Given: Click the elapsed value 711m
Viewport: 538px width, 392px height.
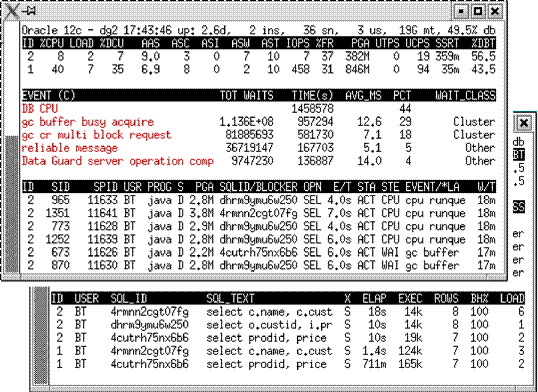Looking at the screenshot, I should click(375, 364).
